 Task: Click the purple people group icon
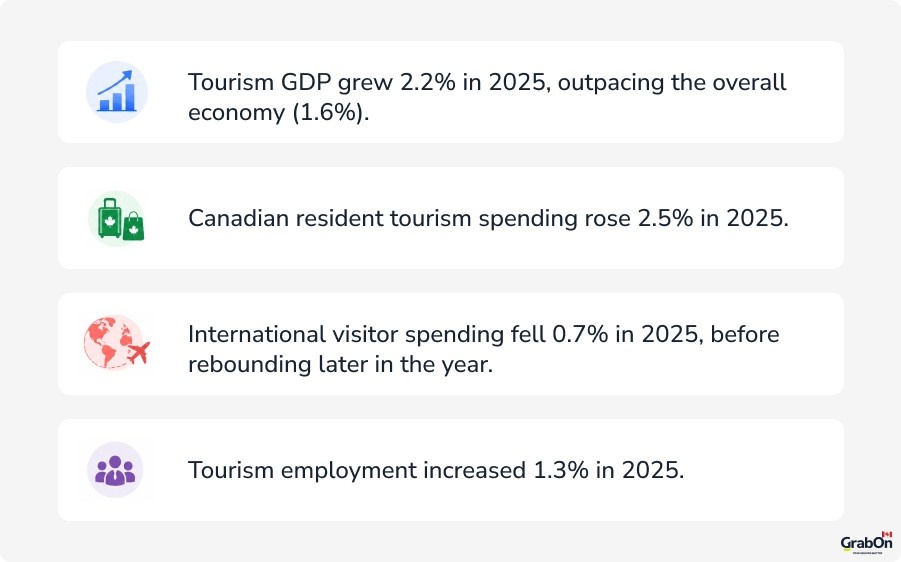coord(115,470)
